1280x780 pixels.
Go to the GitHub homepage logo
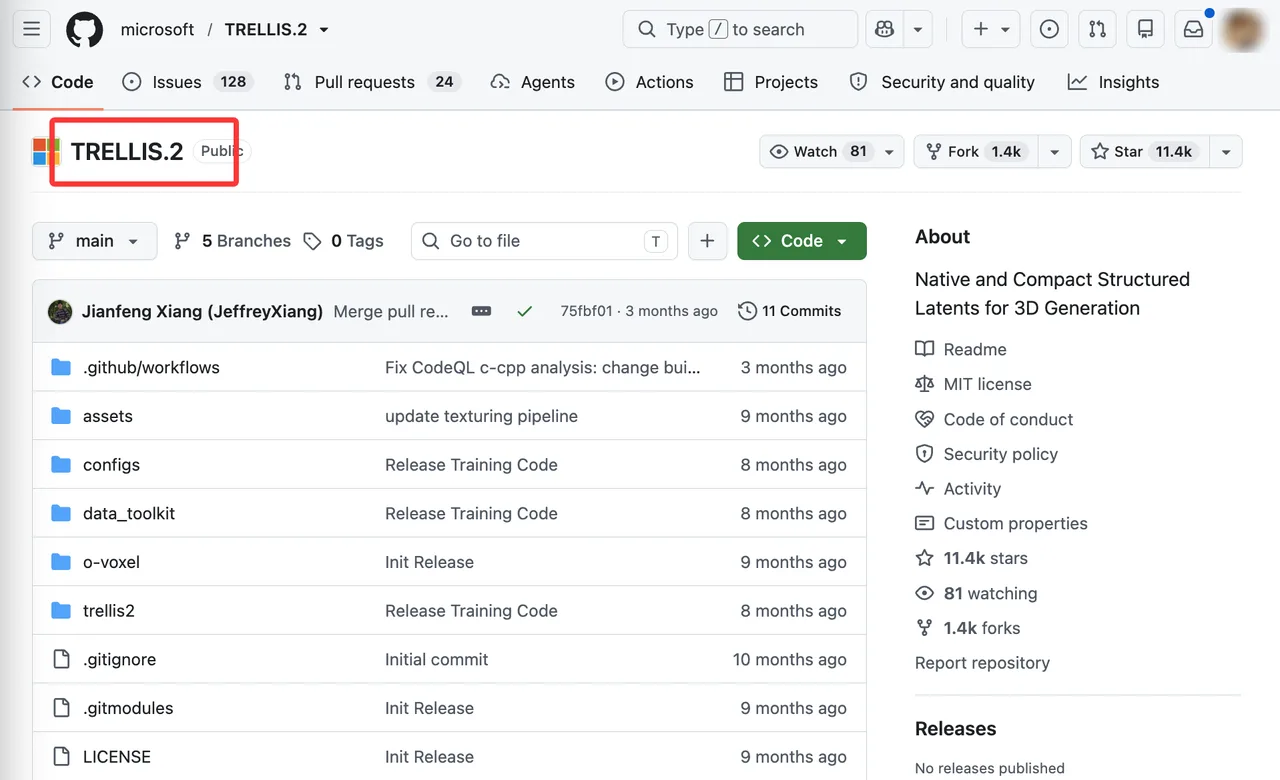(85, 29)
